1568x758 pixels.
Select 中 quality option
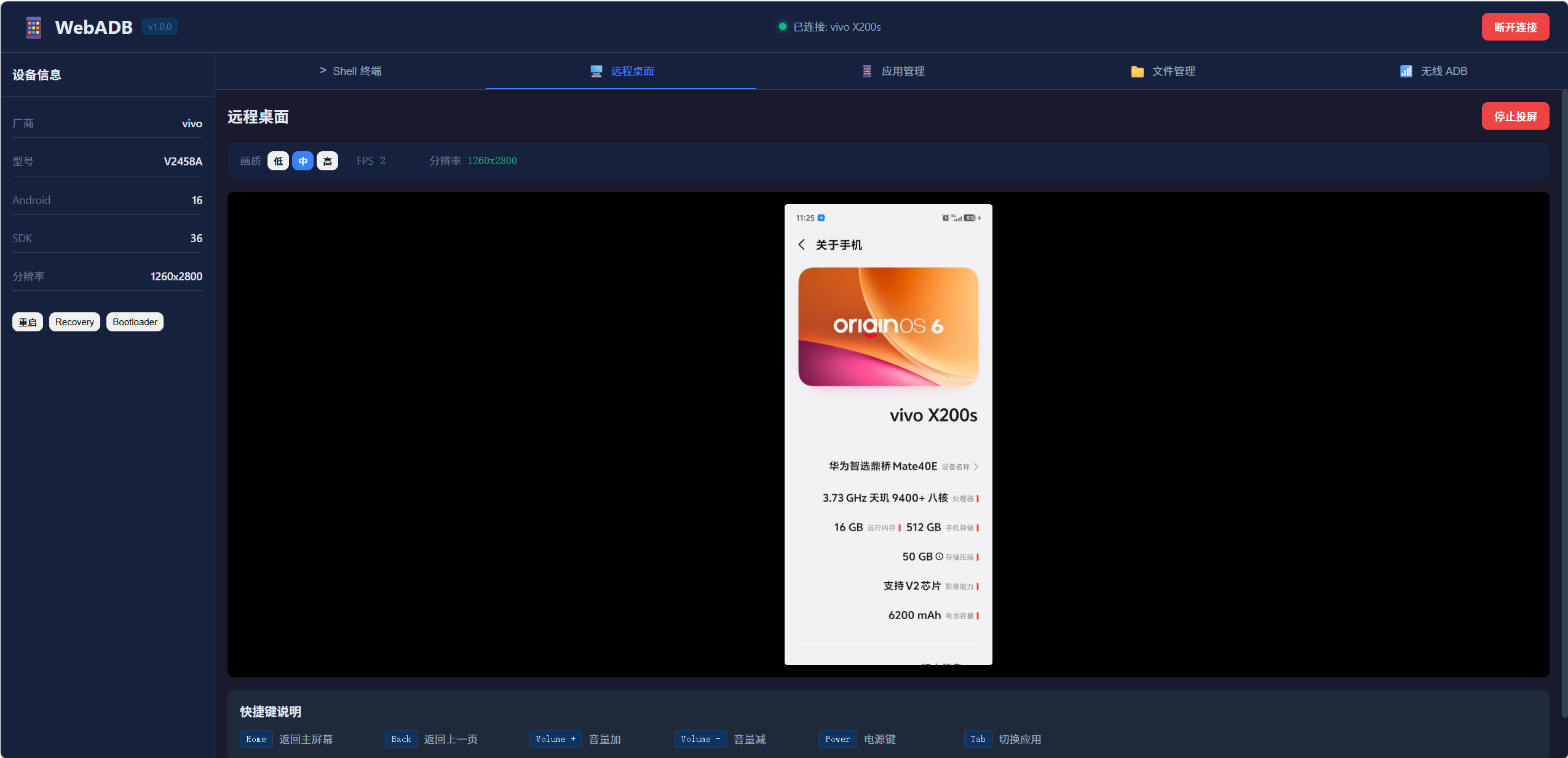[303, 161]
